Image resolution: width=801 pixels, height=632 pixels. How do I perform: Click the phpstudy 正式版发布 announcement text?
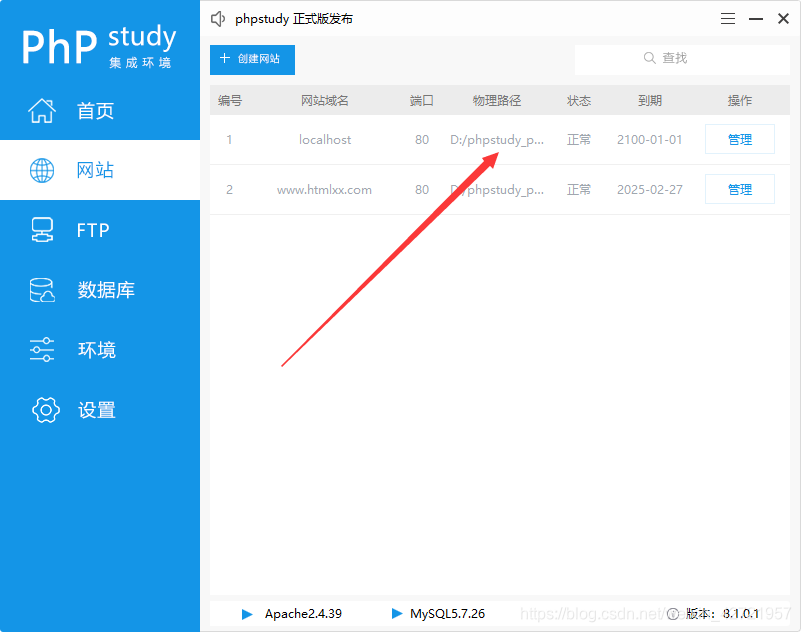294,19
